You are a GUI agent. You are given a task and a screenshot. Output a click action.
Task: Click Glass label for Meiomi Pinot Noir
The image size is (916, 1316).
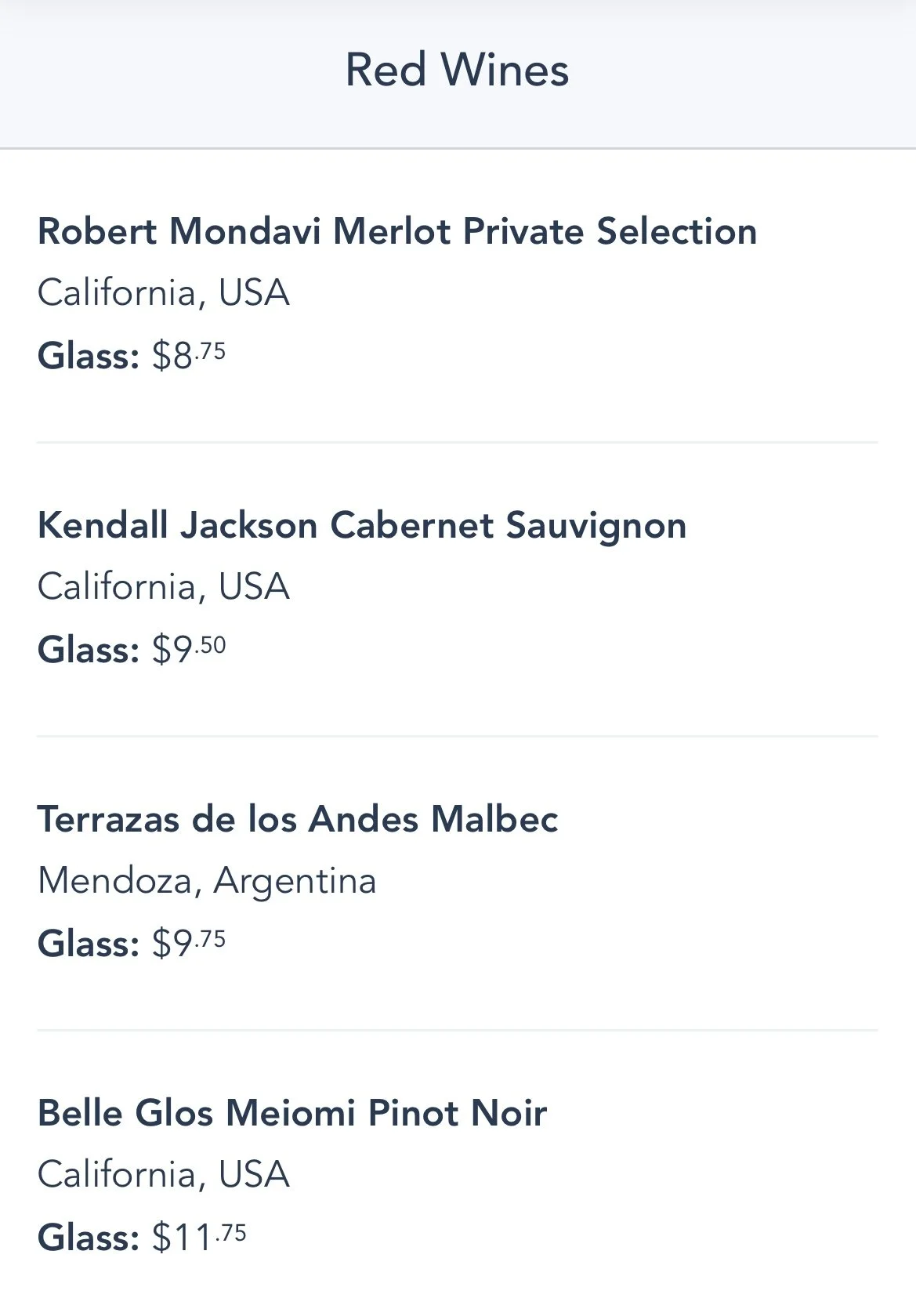(89, 1238)
